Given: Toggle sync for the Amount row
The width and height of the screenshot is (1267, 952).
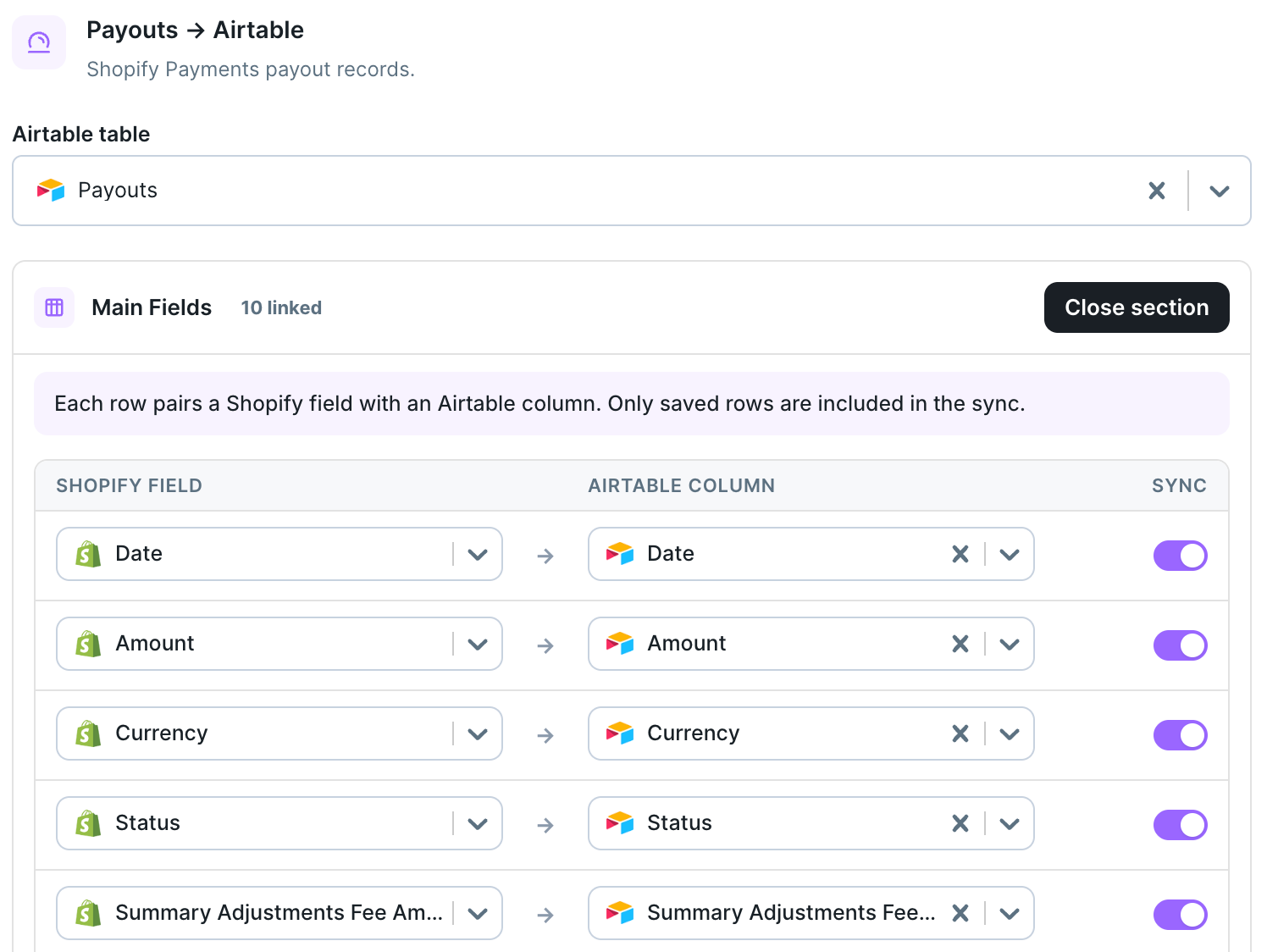Looking at the screenshot, I should (x=1181, y=645).
